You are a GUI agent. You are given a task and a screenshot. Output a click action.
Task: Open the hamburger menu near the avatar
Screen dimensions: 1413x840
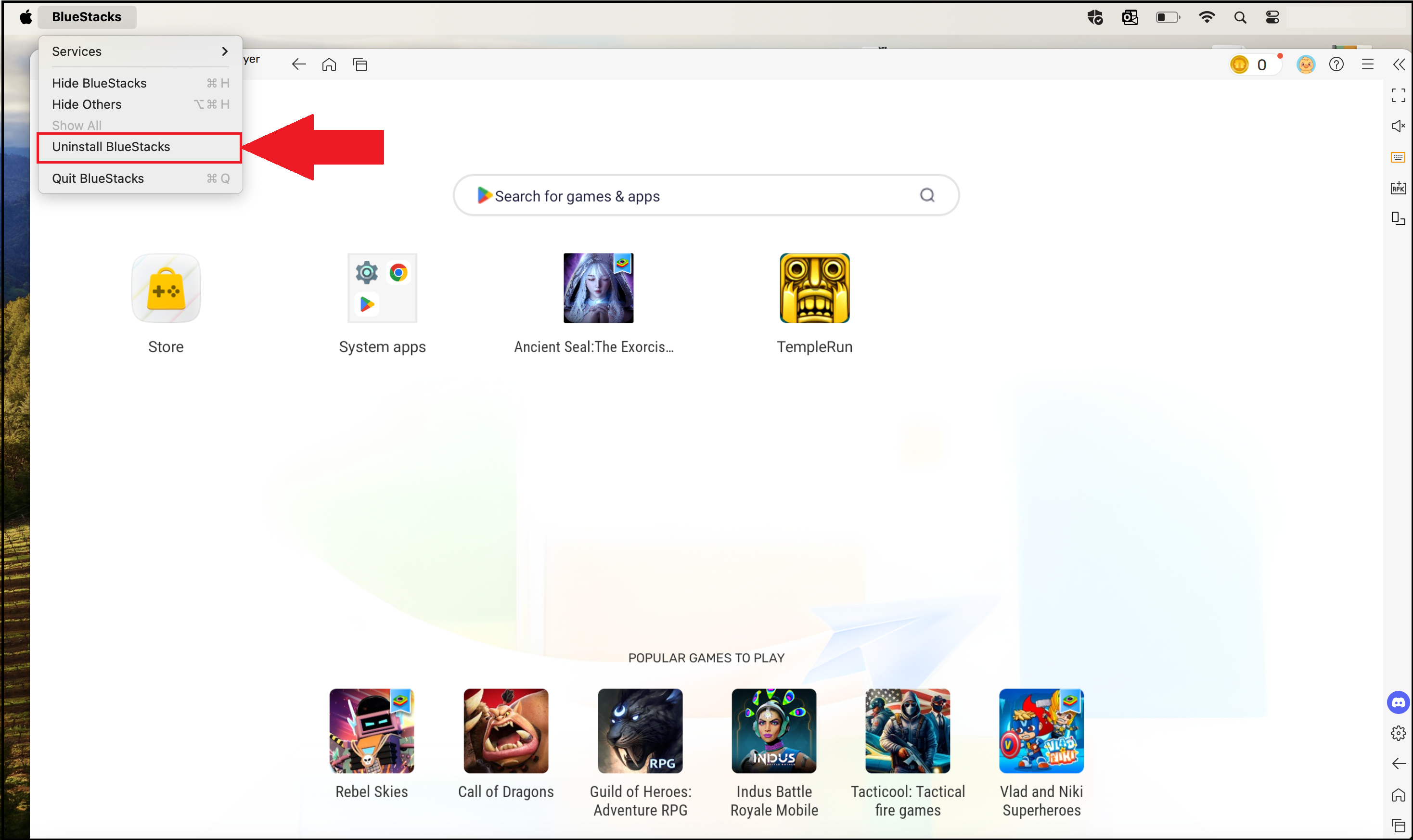(1368, 64)
